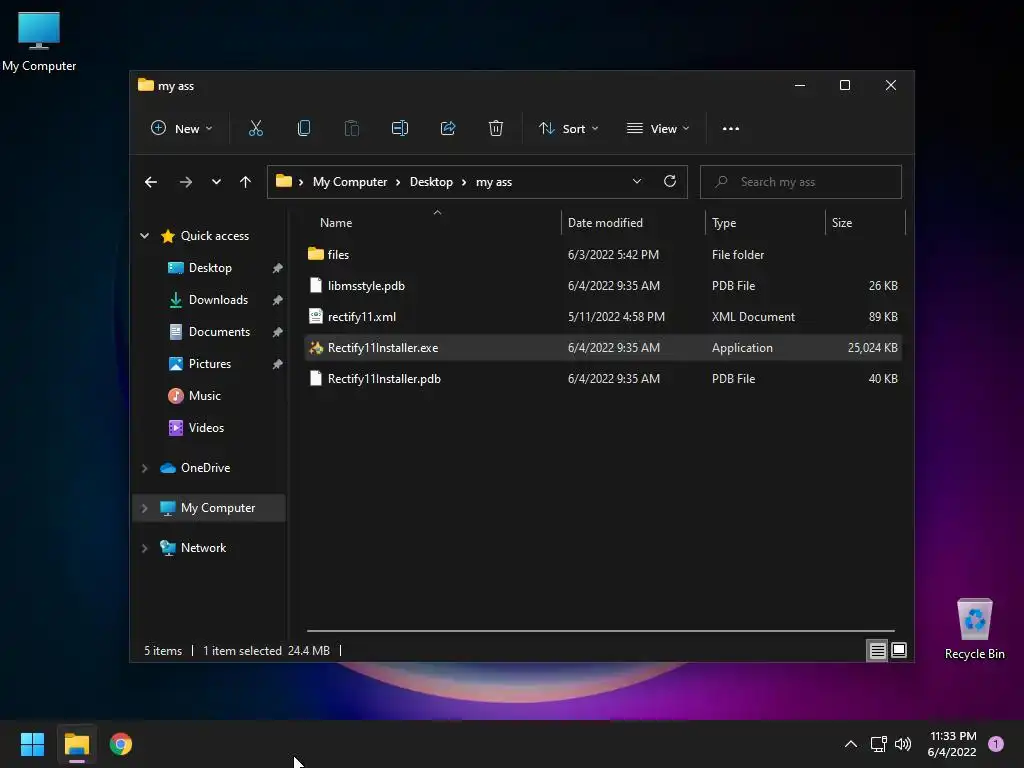Open the Windows Start menu
Viewport: 1024px width, 768px height.
(32, 744)
